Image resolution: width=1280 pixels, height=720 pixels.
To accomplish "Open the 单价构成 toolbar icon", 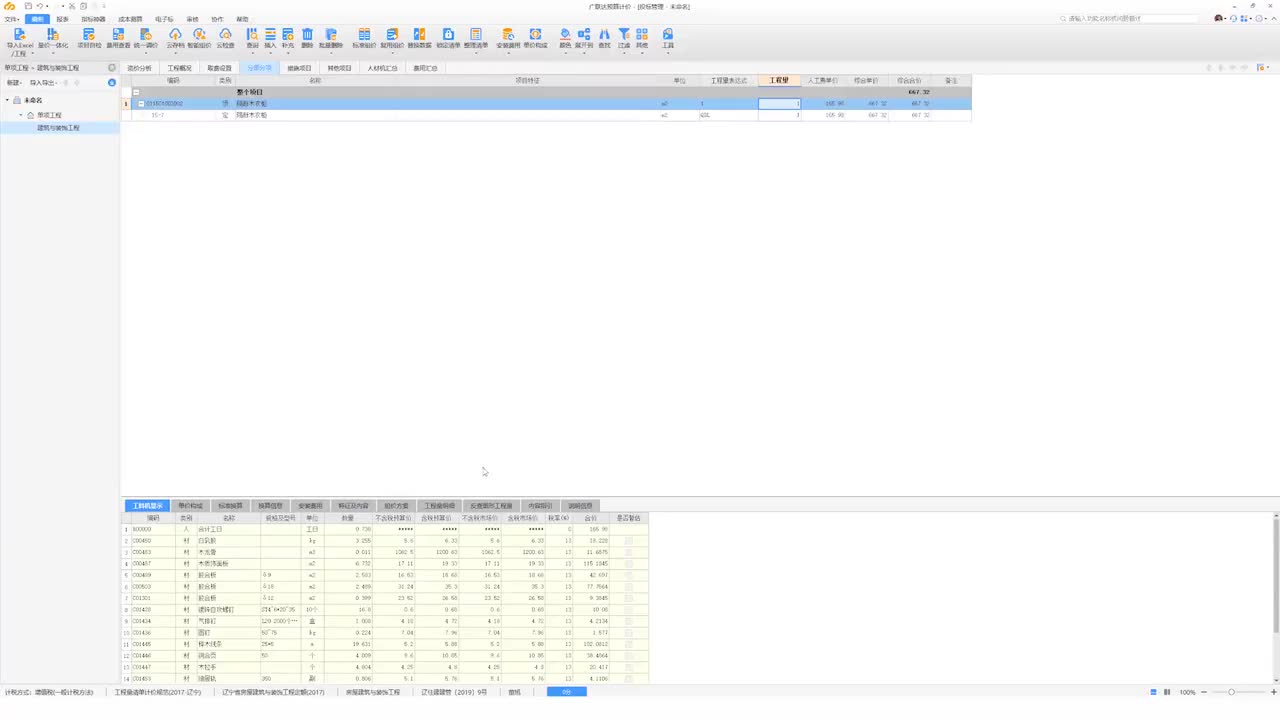I will pos(535,39).
